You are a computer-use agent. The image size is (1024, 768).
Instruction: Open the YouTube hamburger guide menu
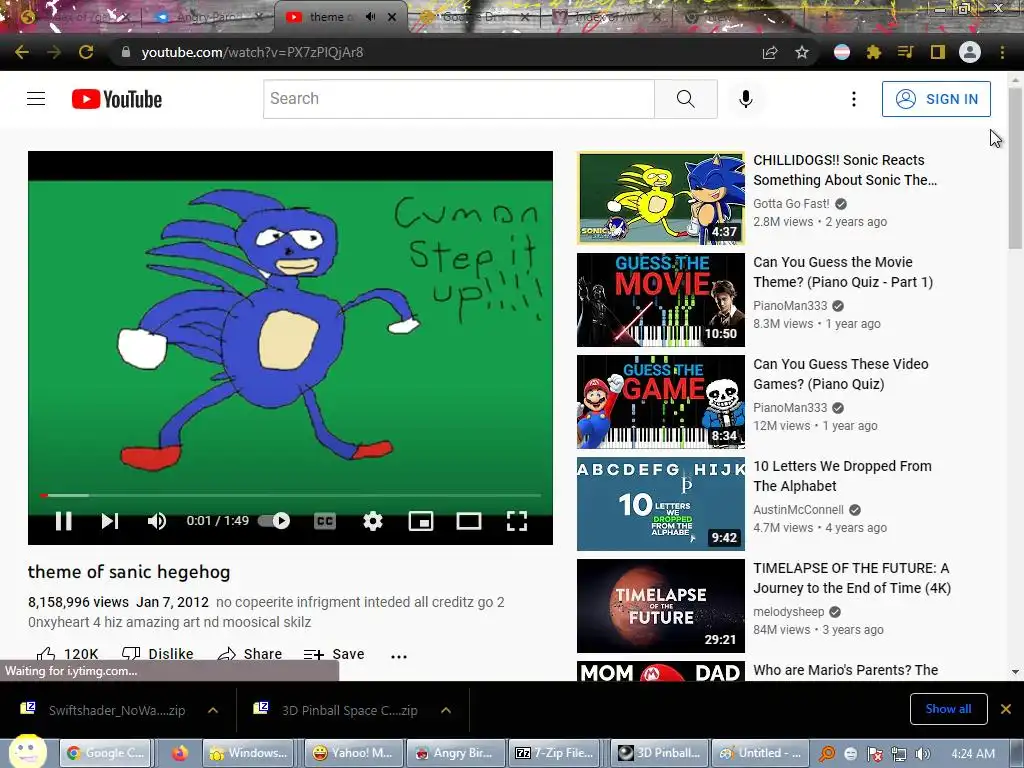point(36,99)
